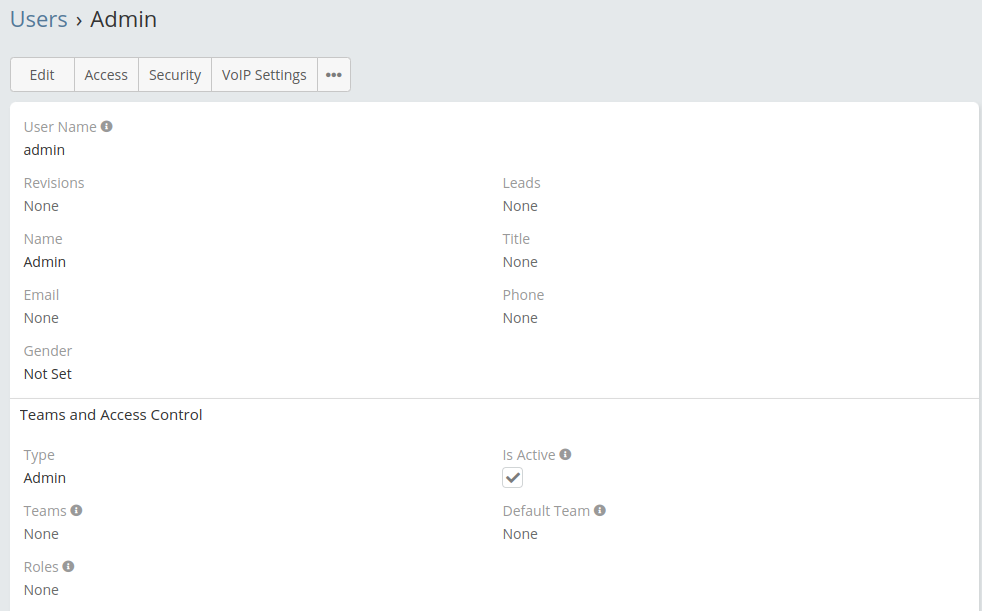Screen dimensions: 982x611
Task: Click the info icon beside Is Active
Action: click(x=565, y=455)
